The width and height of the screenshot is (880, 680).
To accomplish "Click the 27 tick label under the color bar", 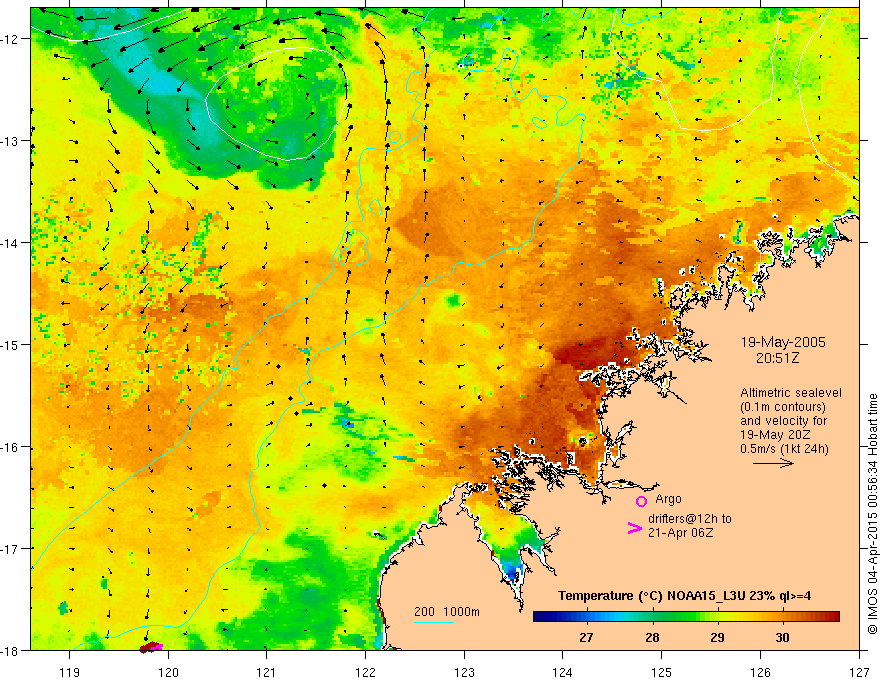I will tap(586, 637).
